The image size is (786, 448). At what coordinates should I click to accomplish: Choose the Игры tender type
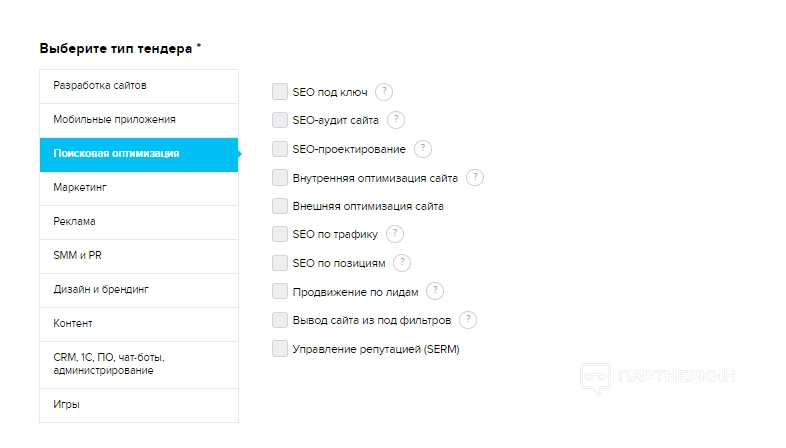coord(138,405)
